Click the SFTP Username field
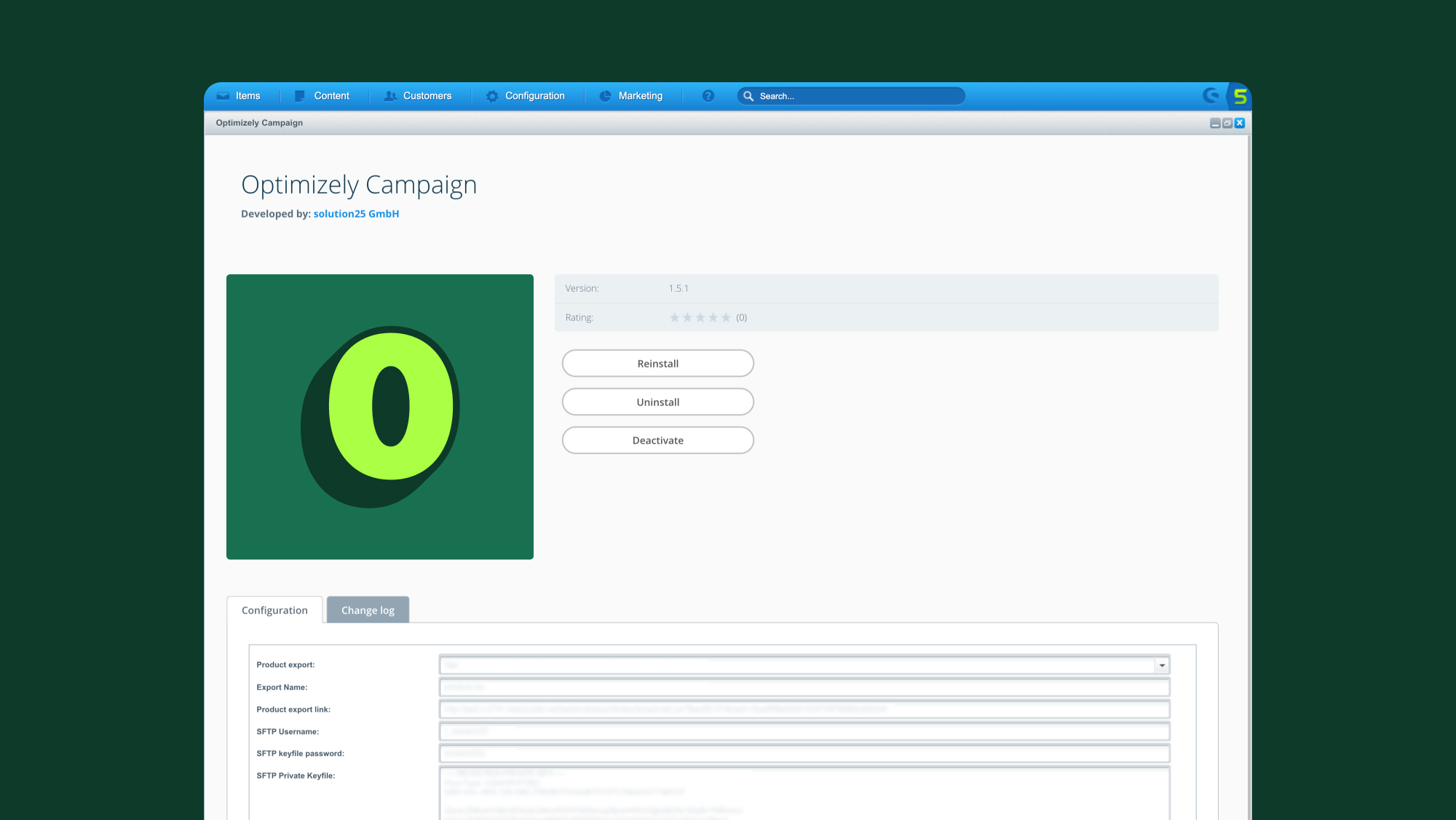 click(x=804, y=731)
